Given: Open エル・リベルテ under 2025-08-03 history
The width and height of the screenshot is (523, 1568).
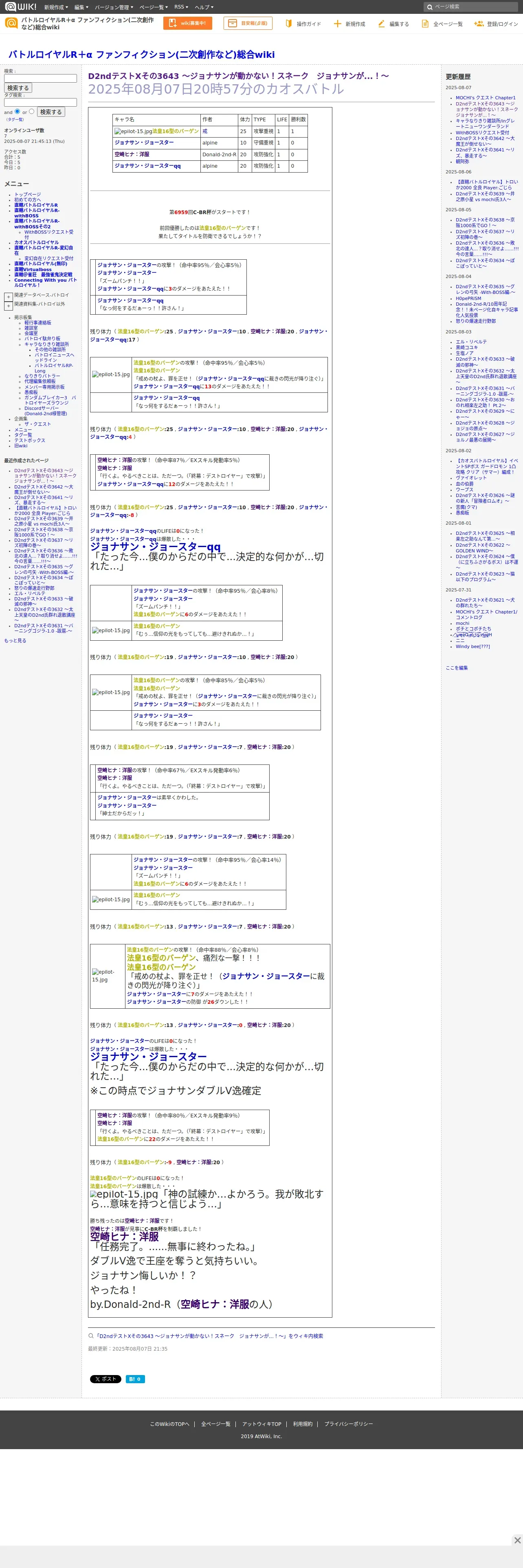Looking at the screenshot, I should click(x=471, y=342).
